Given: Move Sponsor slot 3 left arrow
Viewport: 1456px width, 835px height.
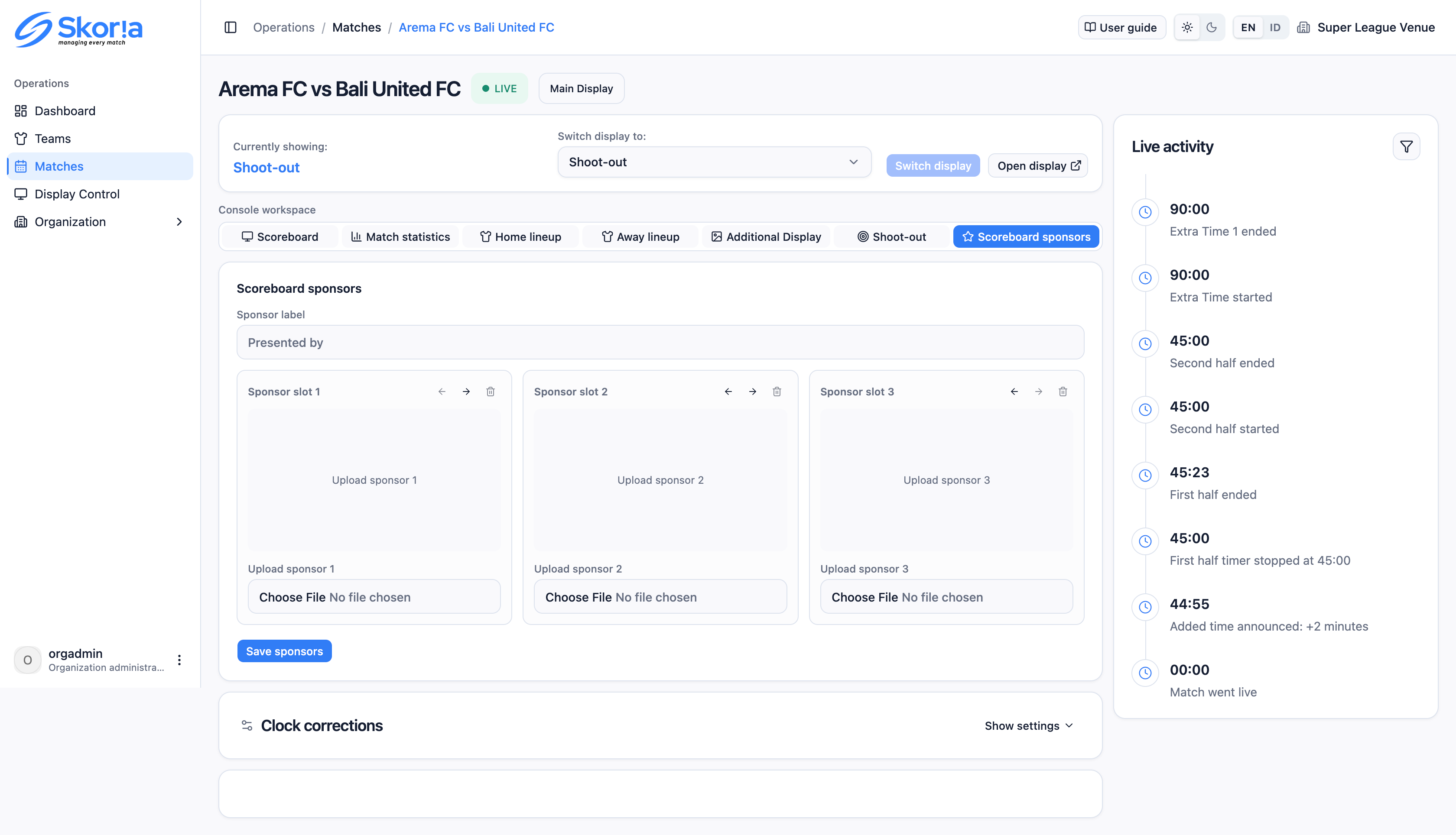Looking at the screenshot, I should pyautogui.click(x=1014, y=391).
